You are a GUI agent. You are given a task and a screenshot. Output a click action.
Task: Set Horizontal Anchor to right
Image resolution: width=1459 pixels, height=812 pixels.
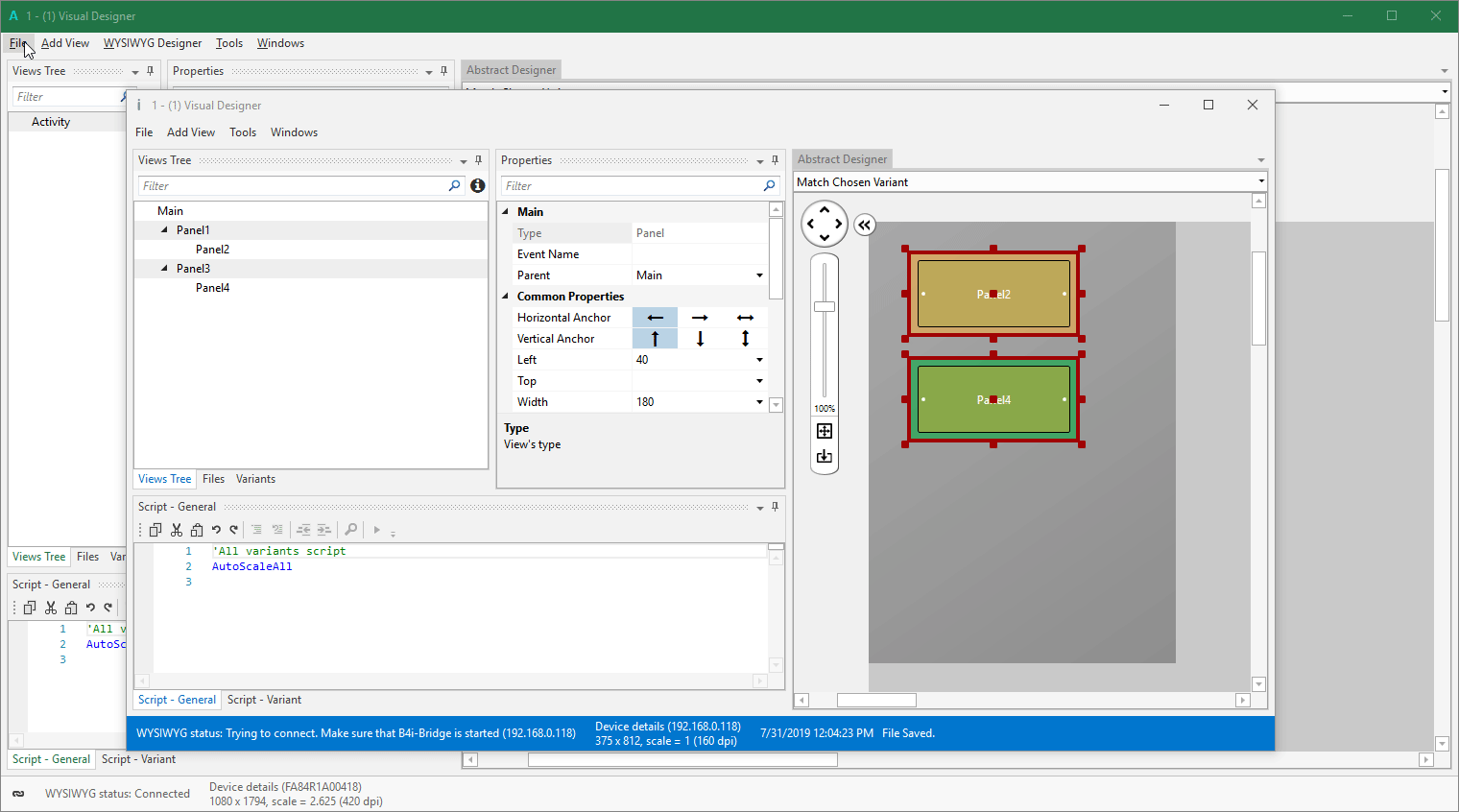[x=700, y=318]
